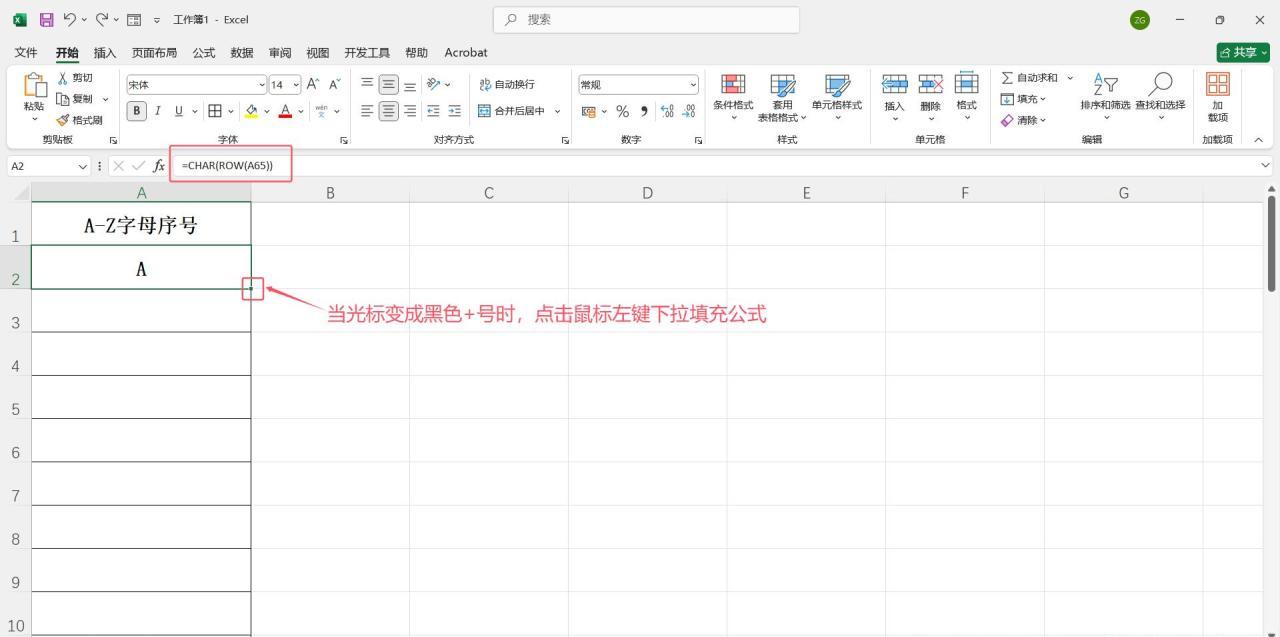Image resolution: width=1280 pixels, height=637 pixels.
Task: Open the File (文件) menu
Action: (x=26, y=52)
